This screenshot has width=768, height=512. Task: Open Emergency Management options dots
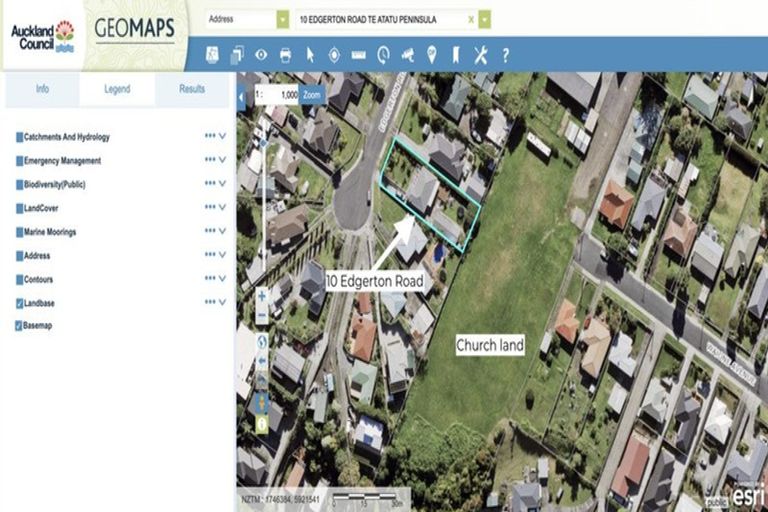pos(210,159)
